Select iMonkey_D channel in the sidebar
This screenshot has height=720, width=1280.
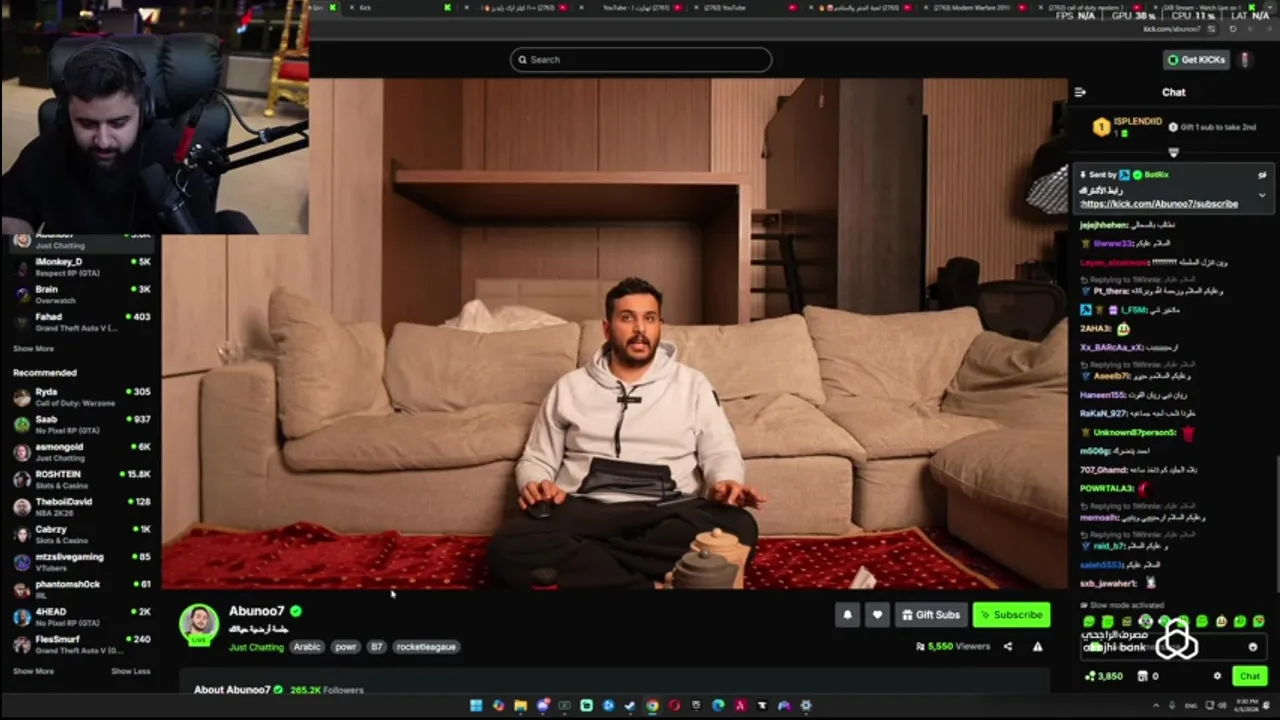pos(80,267)
